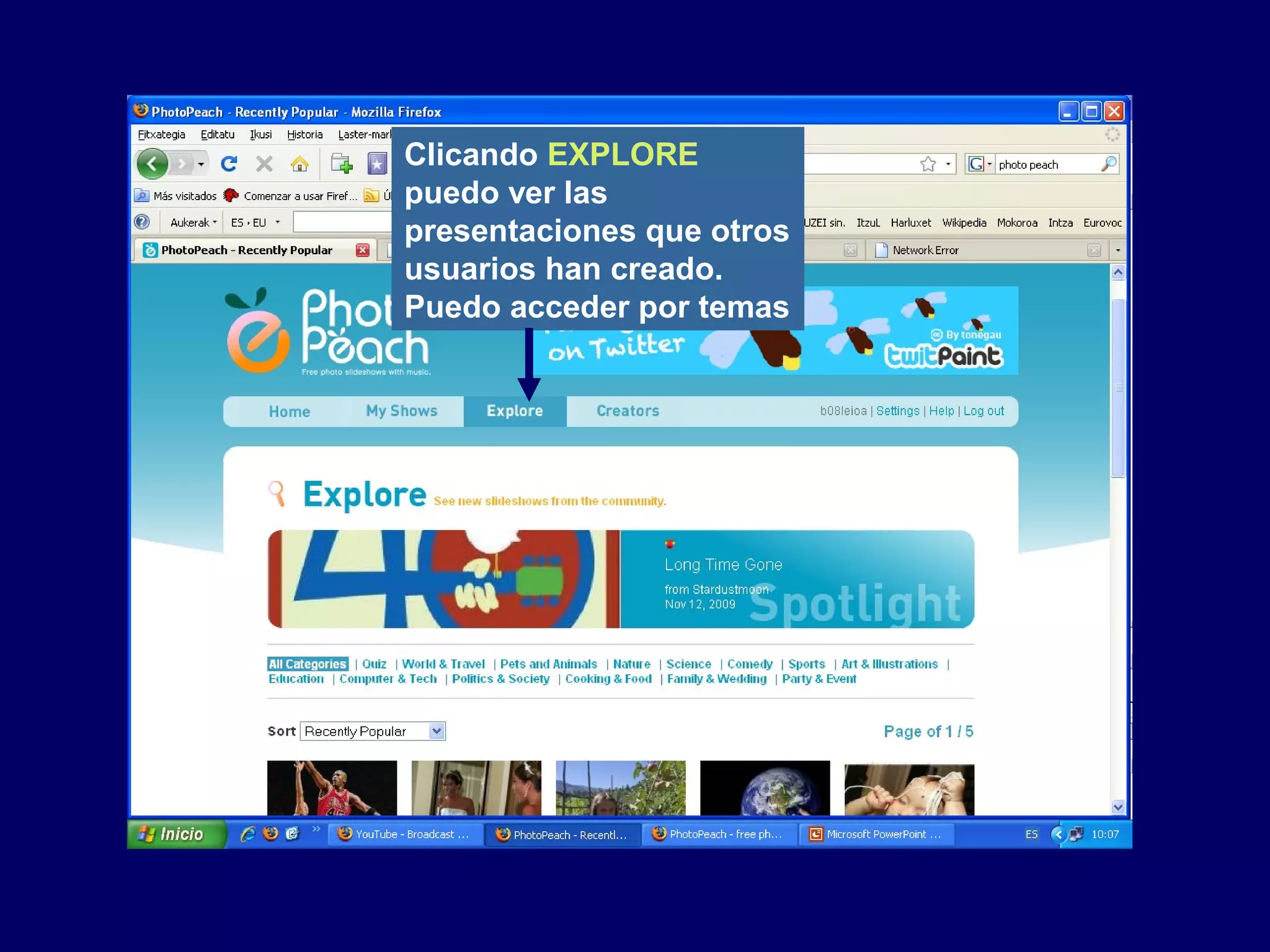Open the Ikusi menu
This screenshot has height=952, width=1270.
[260, 134]
